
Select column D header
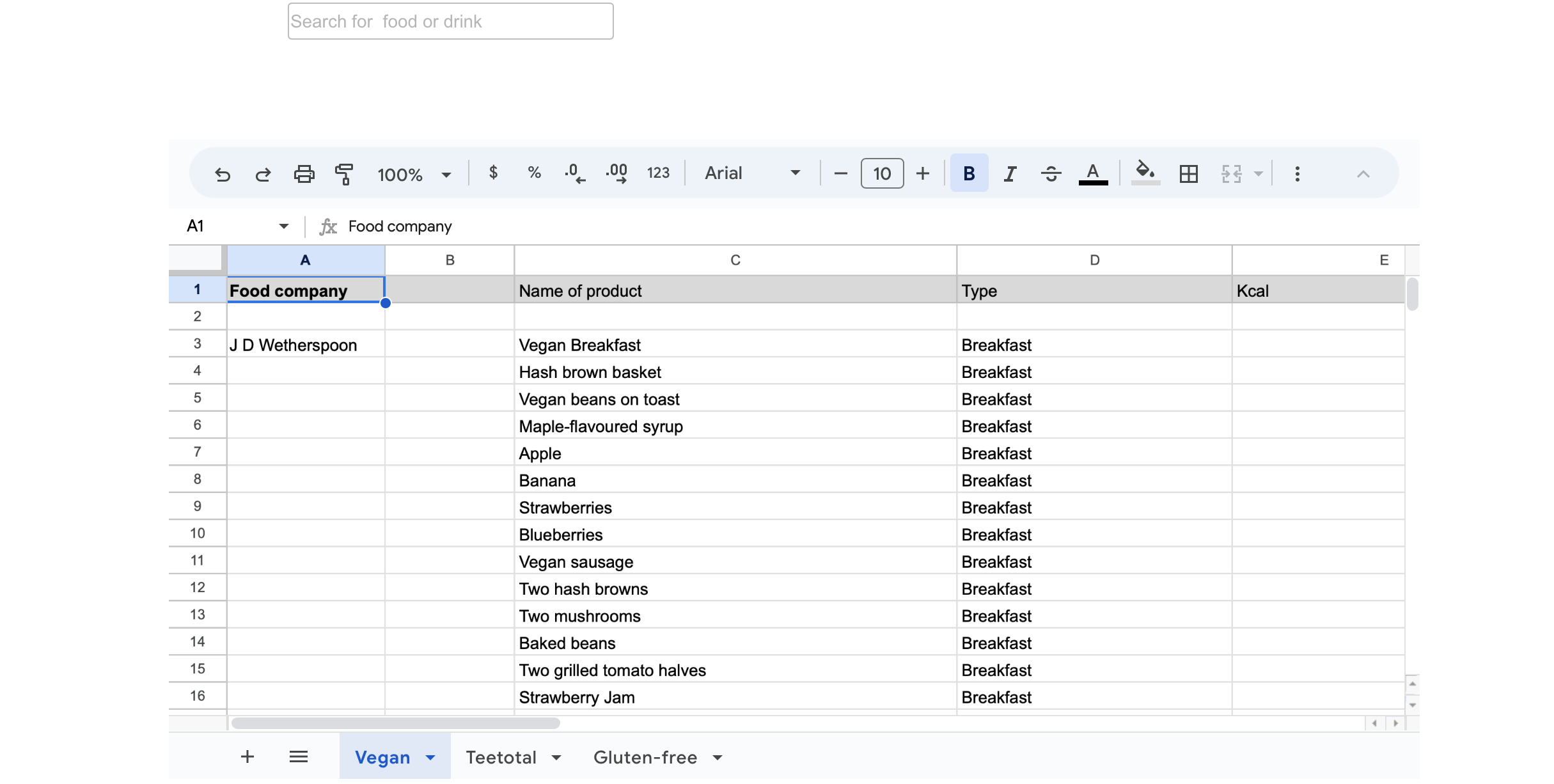1094,260
